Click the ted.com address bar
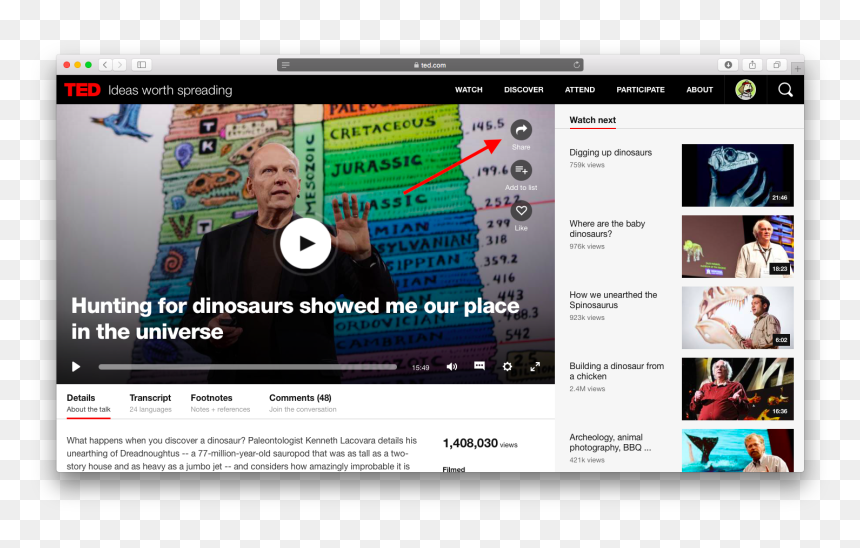The image size is (860, 548). pos(430,65)
